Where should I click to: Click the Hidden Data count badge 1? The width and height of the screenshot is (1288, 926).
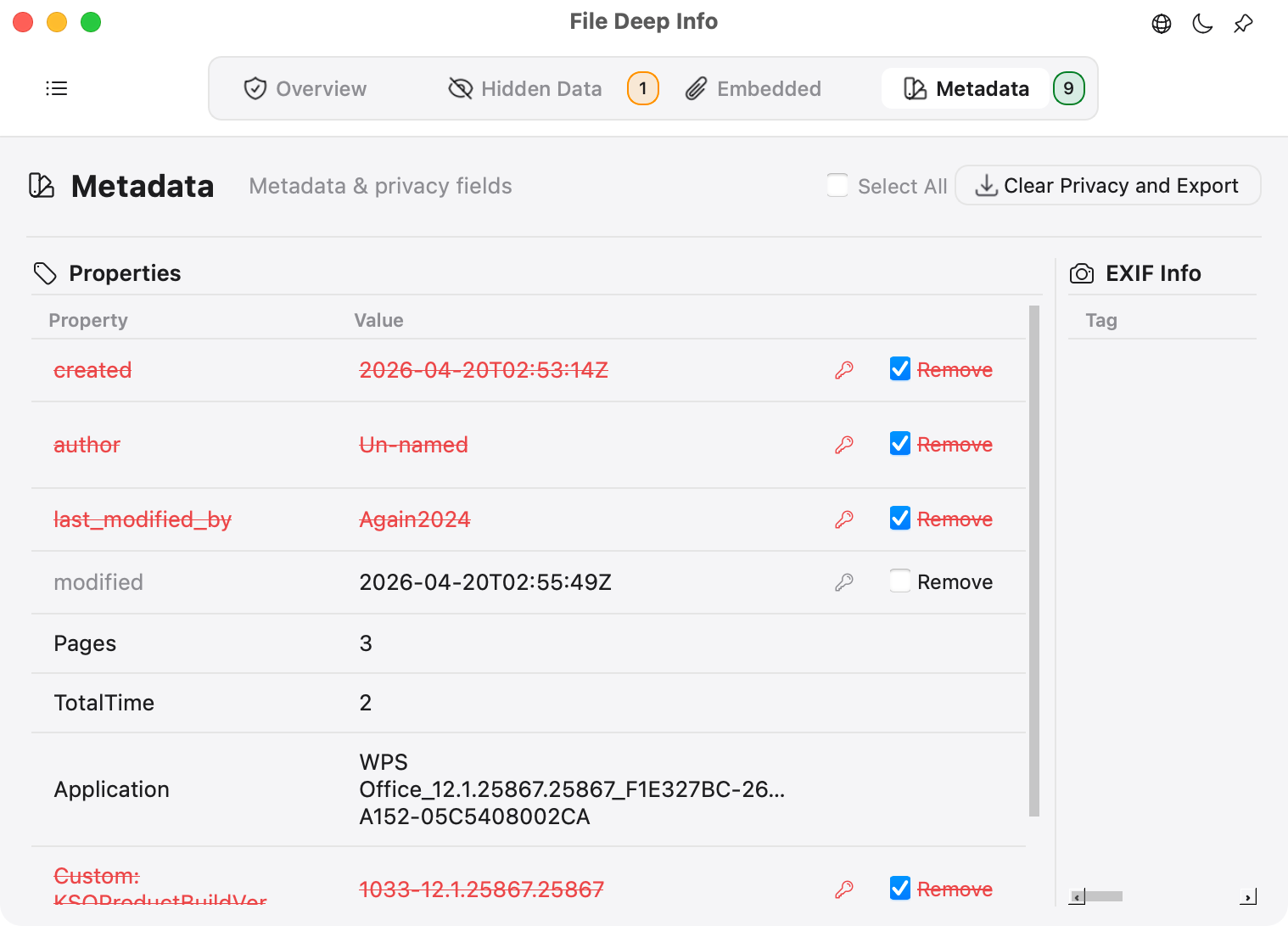coord(643,88)
